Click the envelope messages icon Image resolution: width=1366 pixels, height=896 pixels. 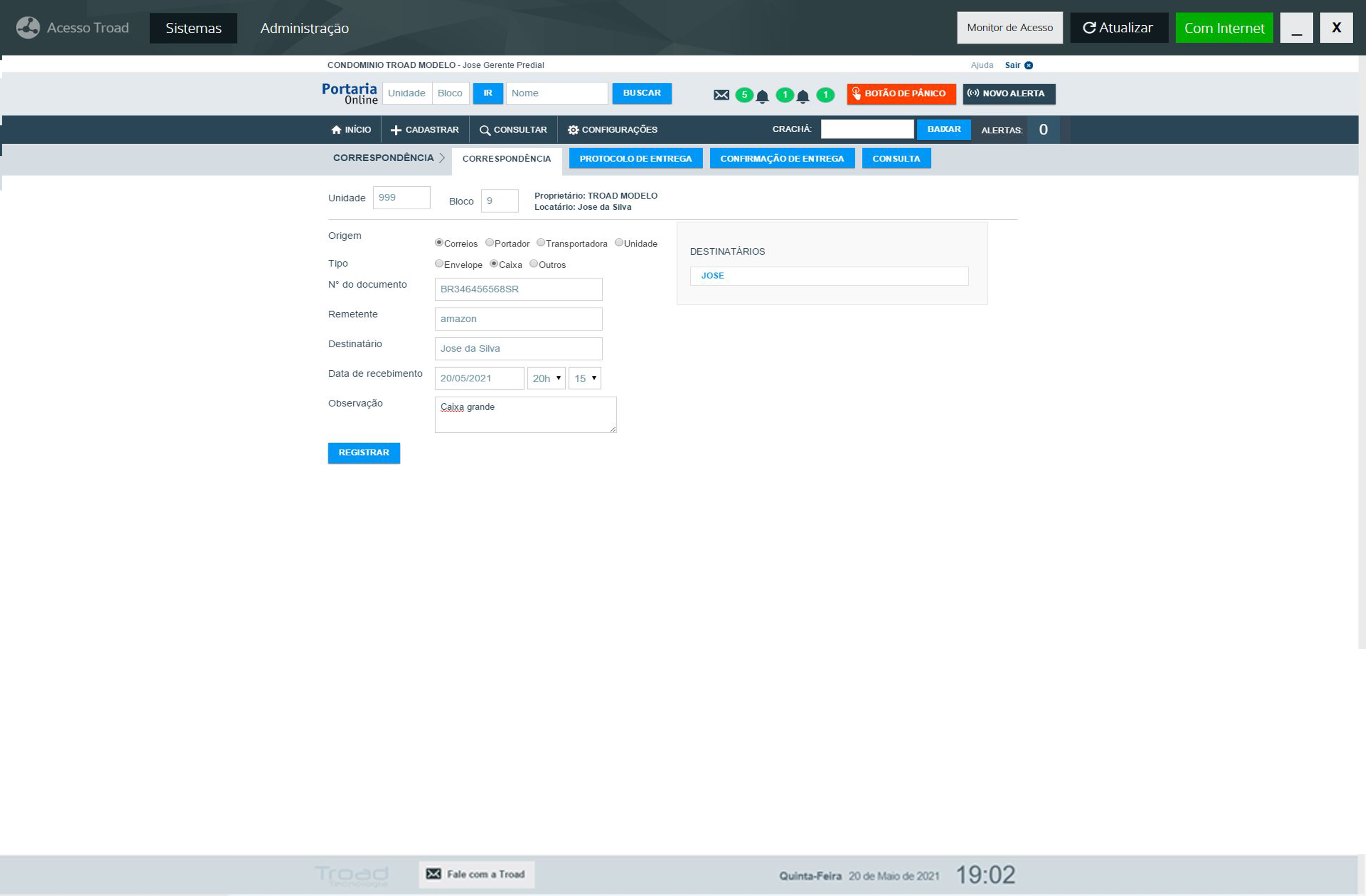pyautogui.click(x=721, y=95)
